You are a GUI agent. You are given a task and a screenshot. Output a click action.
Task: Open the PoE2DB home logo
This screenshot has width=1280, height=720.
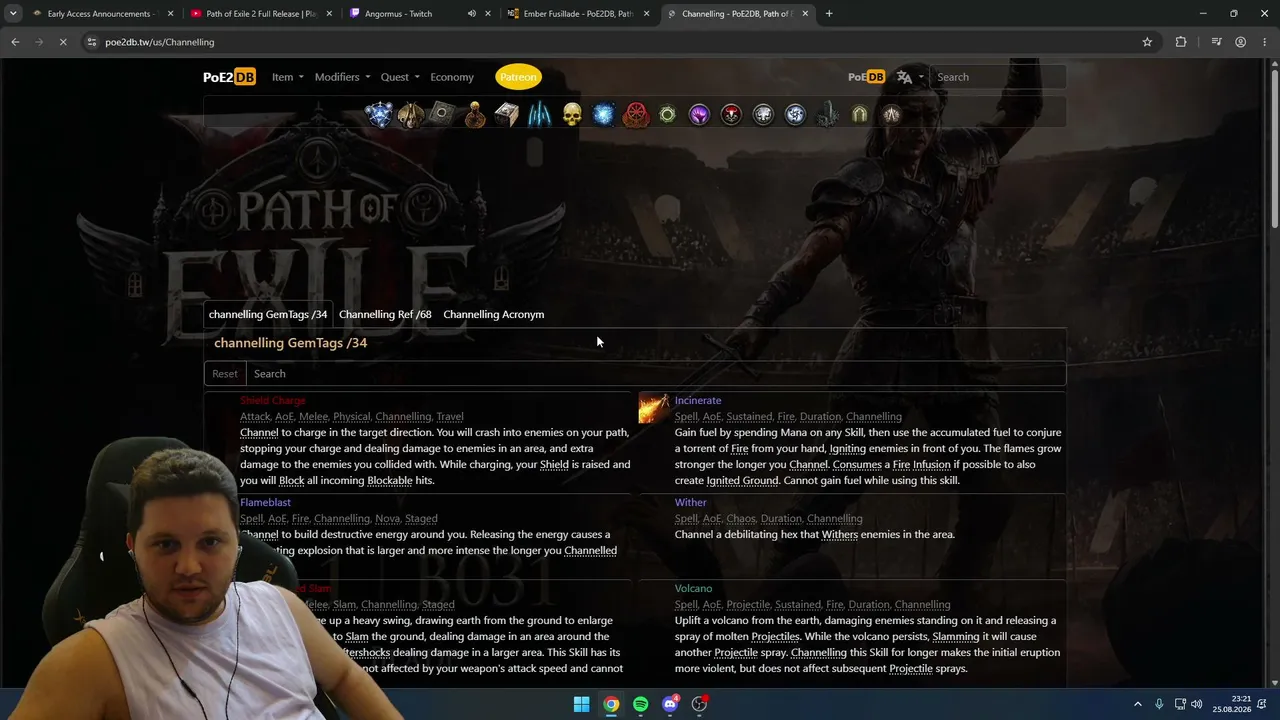(x=229, y=77)
